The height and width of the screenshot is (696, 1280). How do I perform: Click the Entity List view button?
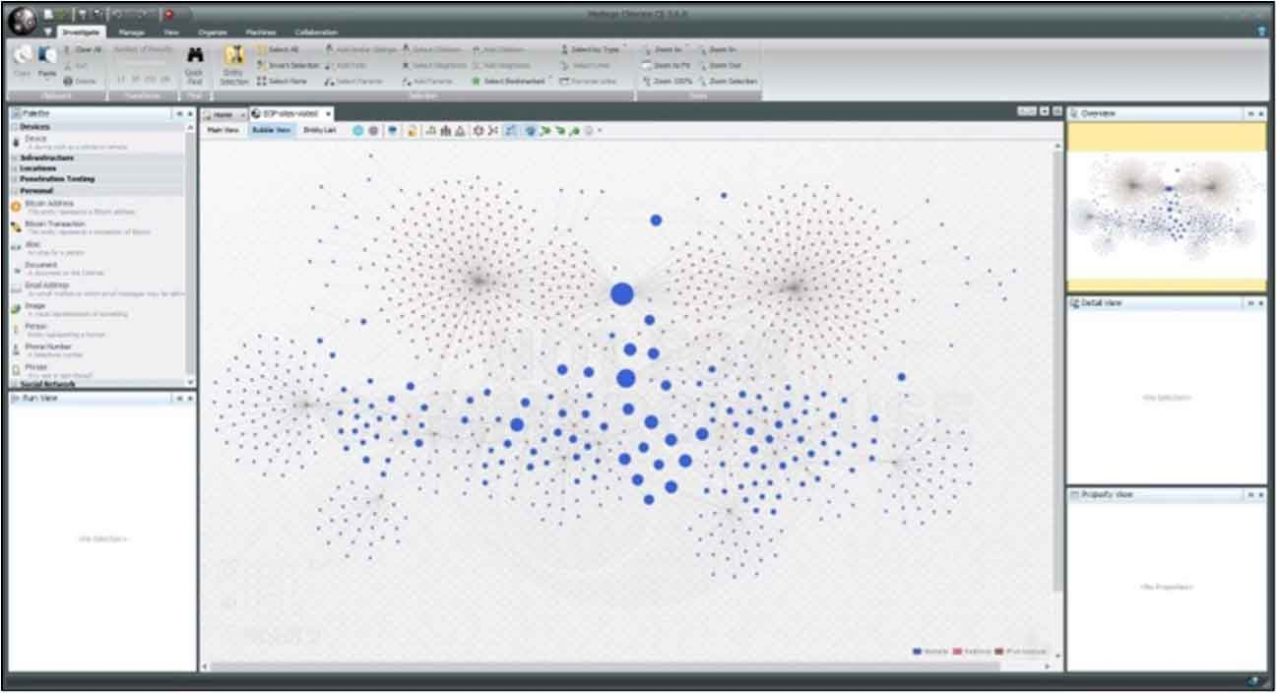pyautogui.click(x=318, y=130)
